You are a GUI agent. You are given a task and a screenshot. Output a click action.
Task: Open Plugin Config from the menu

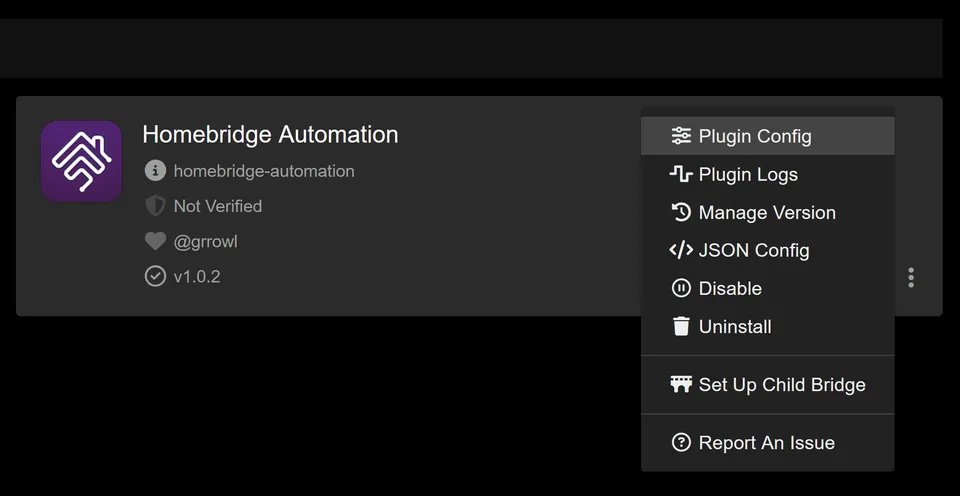coord(767,136)
